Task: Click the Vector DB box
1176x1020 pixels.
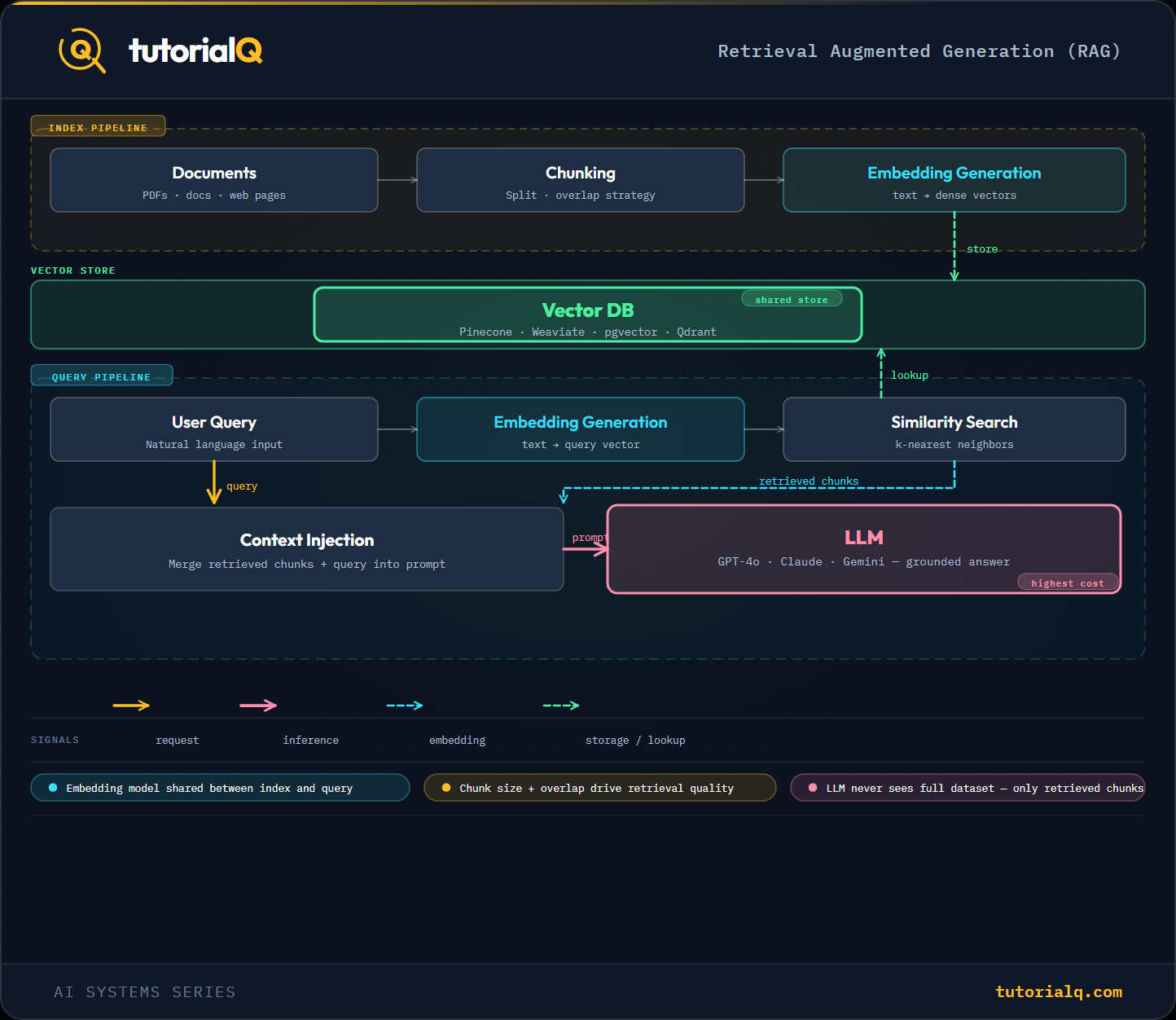Action: click(x=588, y=314)
